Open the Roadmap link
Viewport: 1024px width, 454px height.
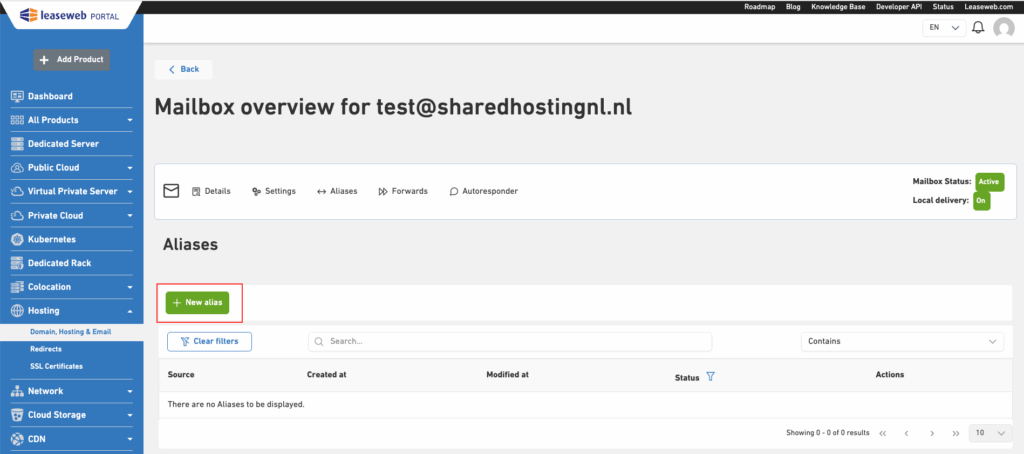point(760,7)
